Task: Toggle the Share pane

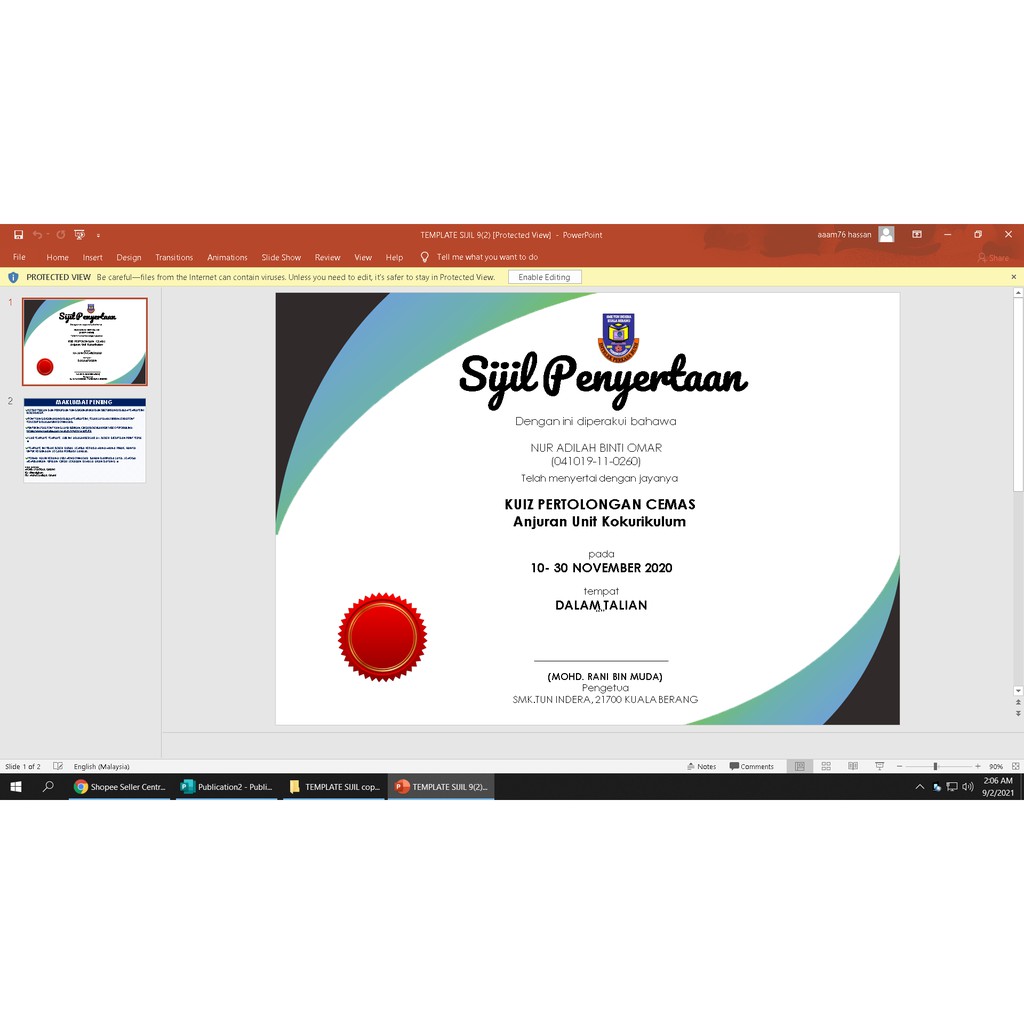Action: [994, 257]
